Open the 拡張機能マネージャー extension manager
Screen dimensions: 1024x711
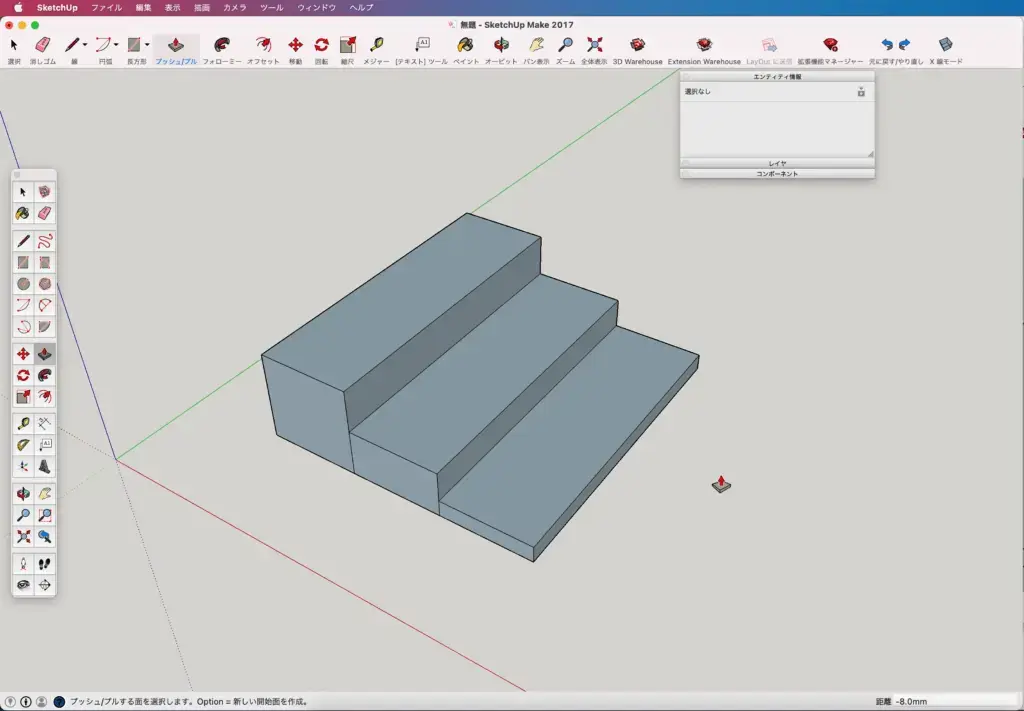(830, 50)
